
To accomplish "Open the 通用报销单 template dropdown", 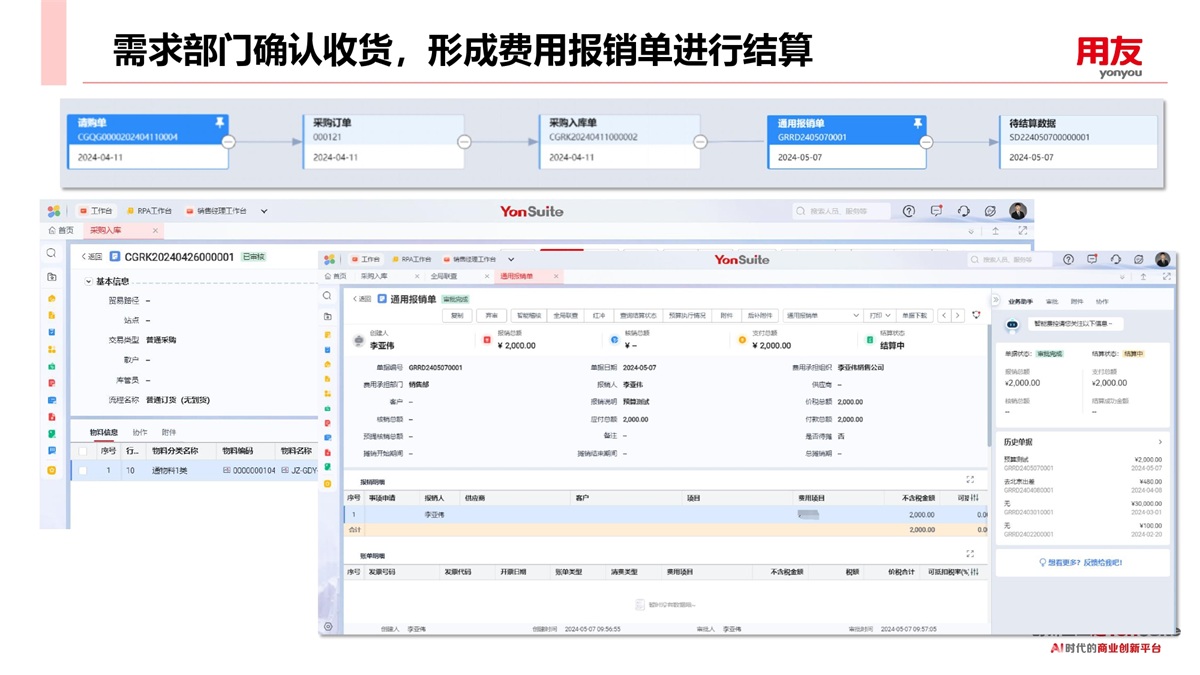I will pos(820,315).
